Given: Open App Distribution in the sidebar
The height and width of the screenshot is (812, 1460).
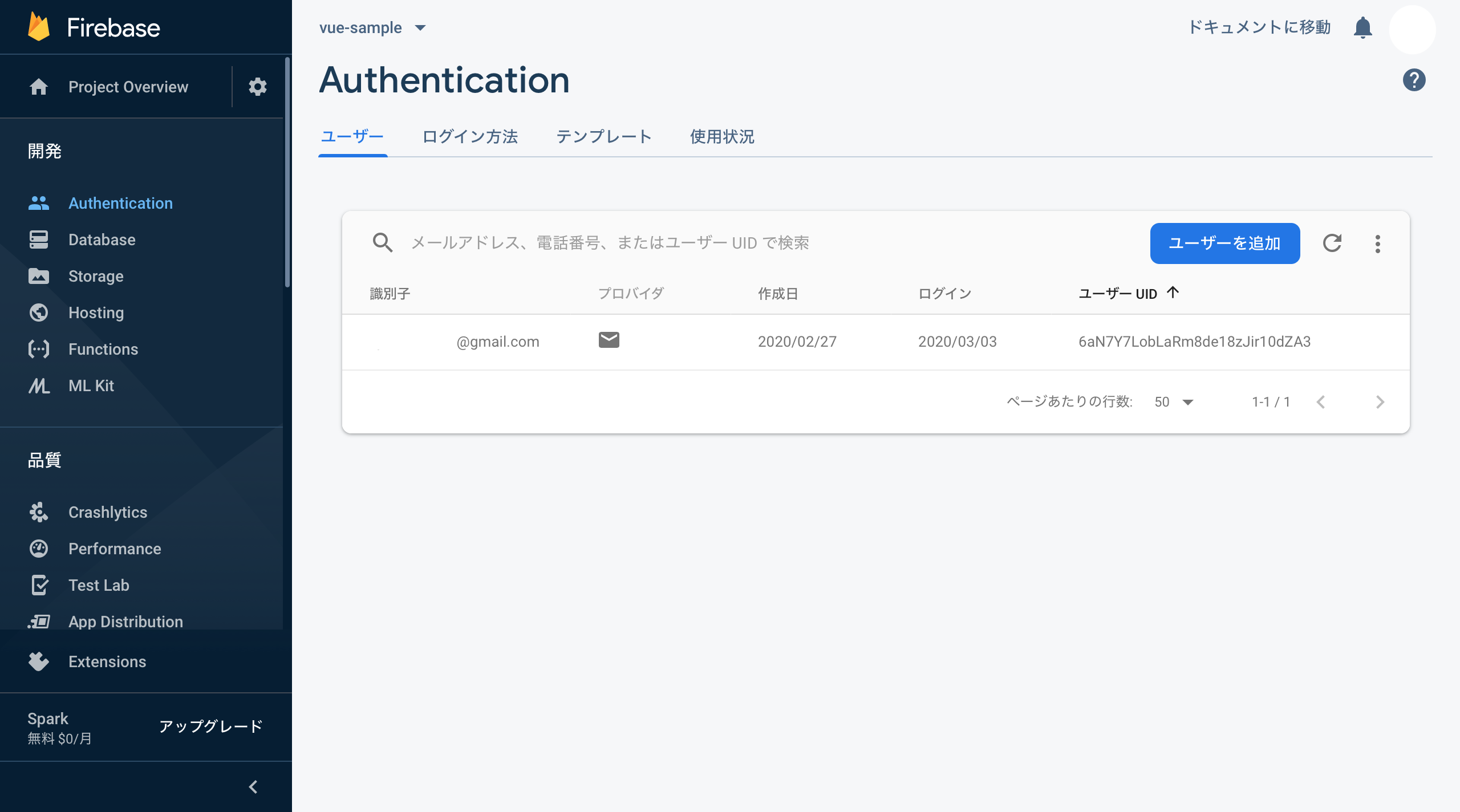Looking at the screenshot, I should click(x=125, y=622).
